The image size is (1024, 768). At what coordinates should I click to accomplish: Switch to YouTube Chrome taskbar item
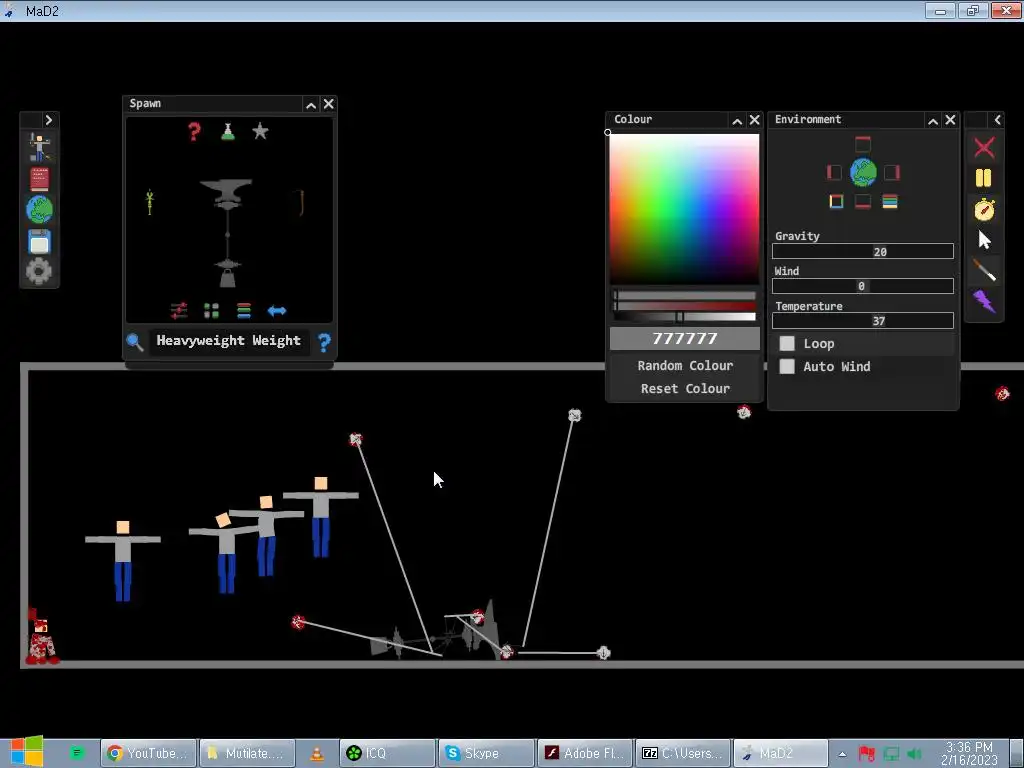[148, 753]
